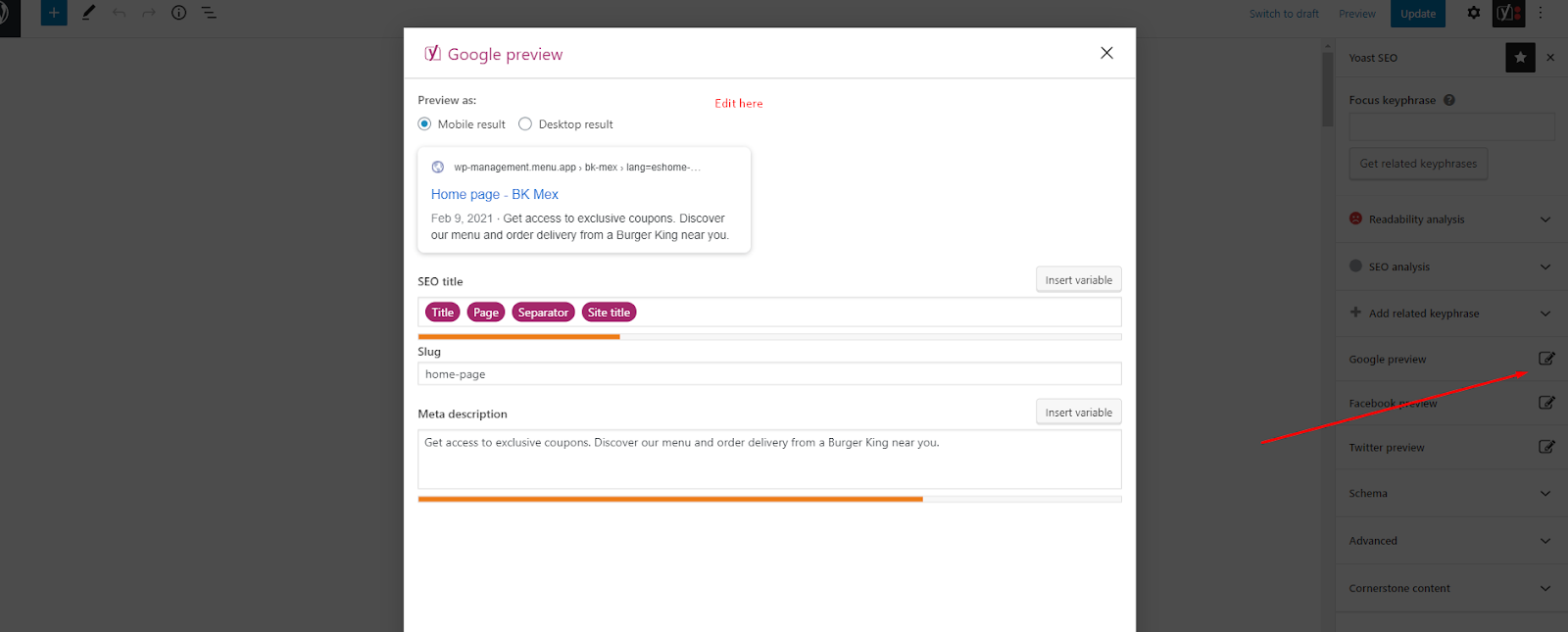Click the Site title variable tag
Viewport: 1568px width, 632px height.
609,312
